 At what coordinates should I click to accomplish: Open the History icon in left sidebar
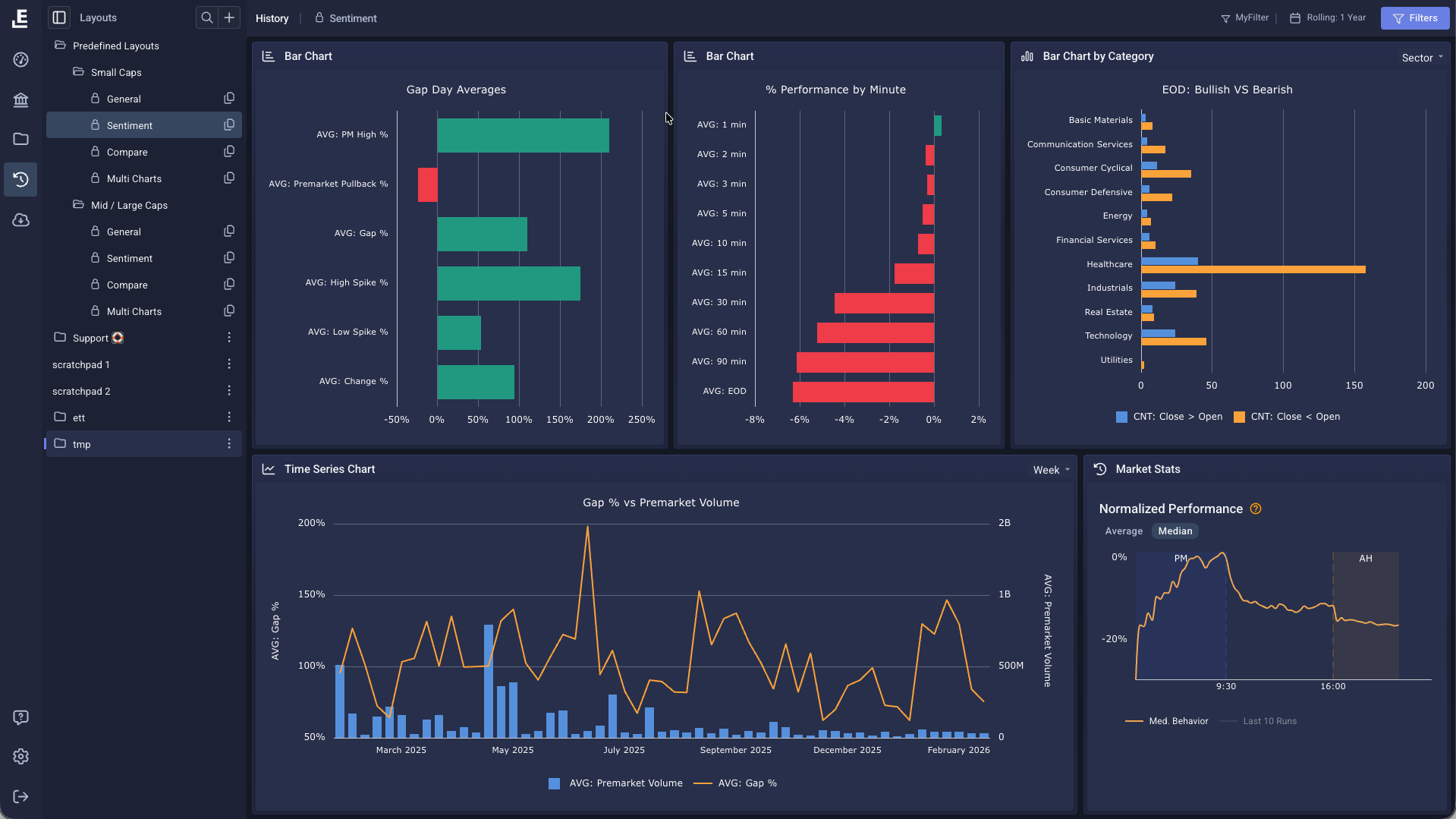pyautogui.click(x=20, y=179)
